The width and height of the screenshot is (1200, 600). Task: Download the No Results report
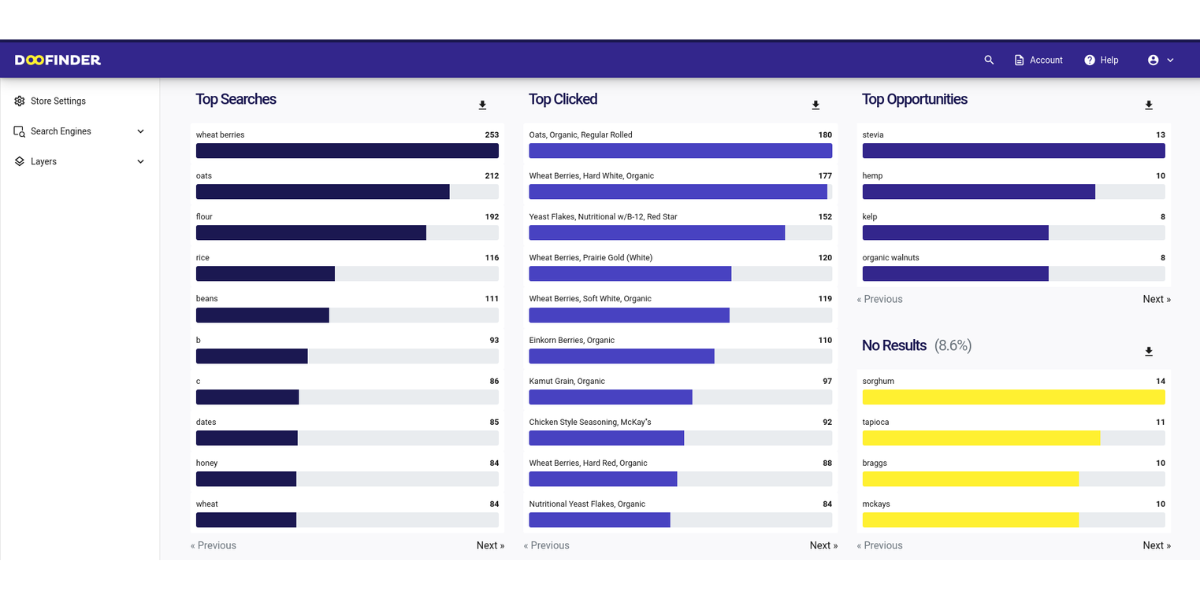tap(1148, 350)
